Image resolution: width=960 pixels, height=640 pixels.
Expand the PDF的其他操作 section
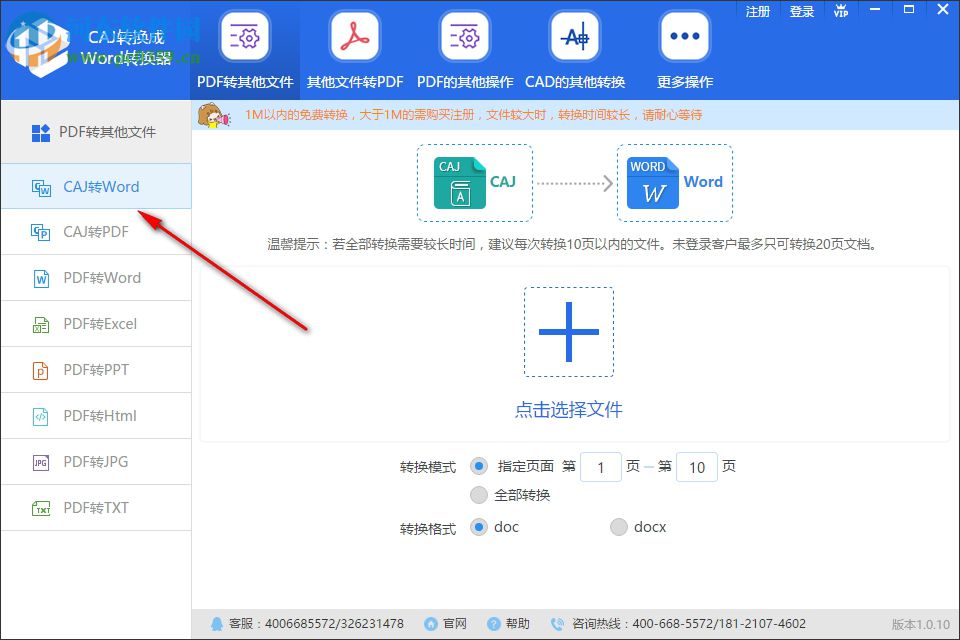click(x=464, y=47)
